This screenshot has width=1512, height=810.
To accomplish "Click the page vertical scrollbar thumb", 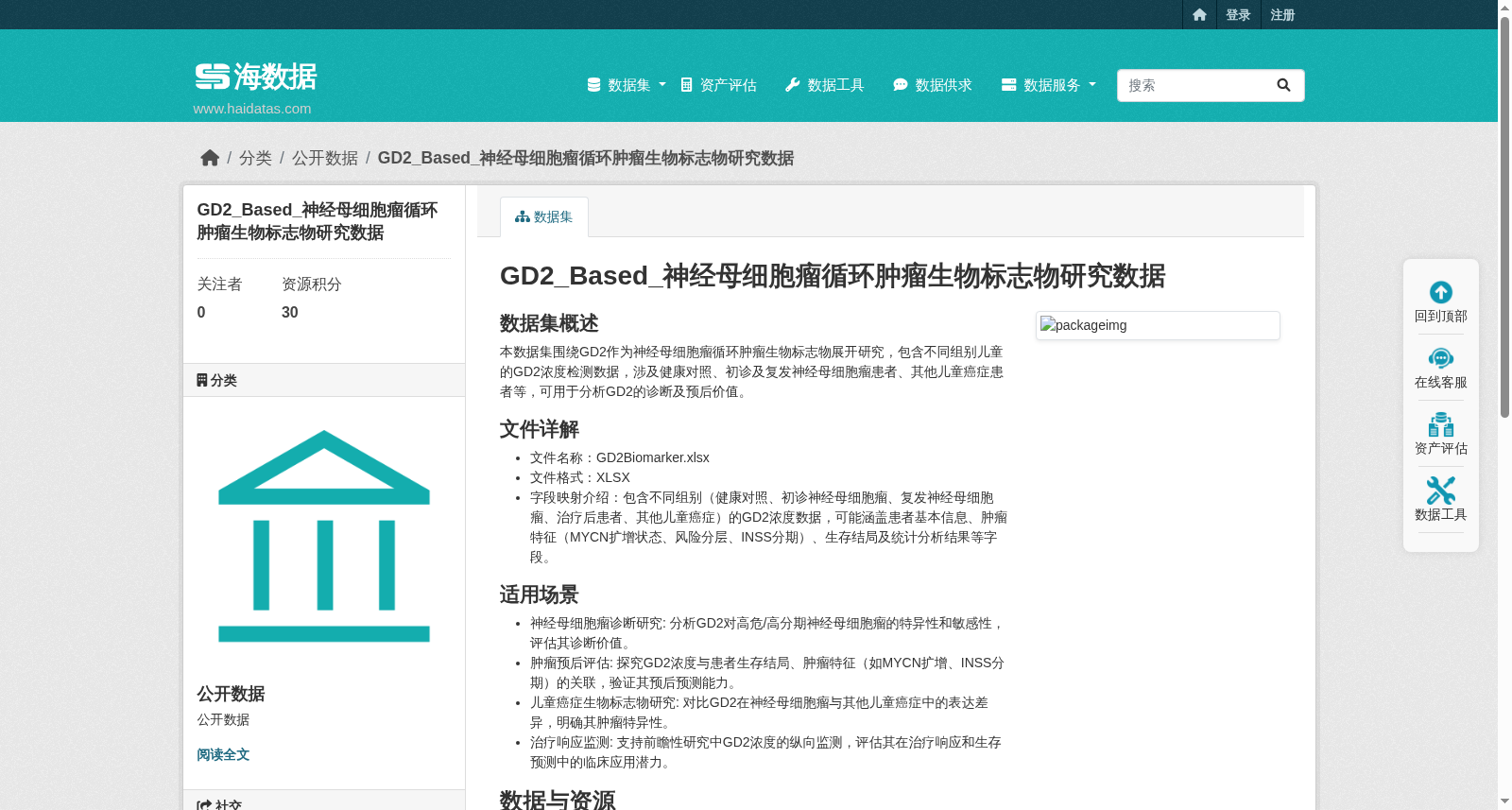I will coord(1504,216).
